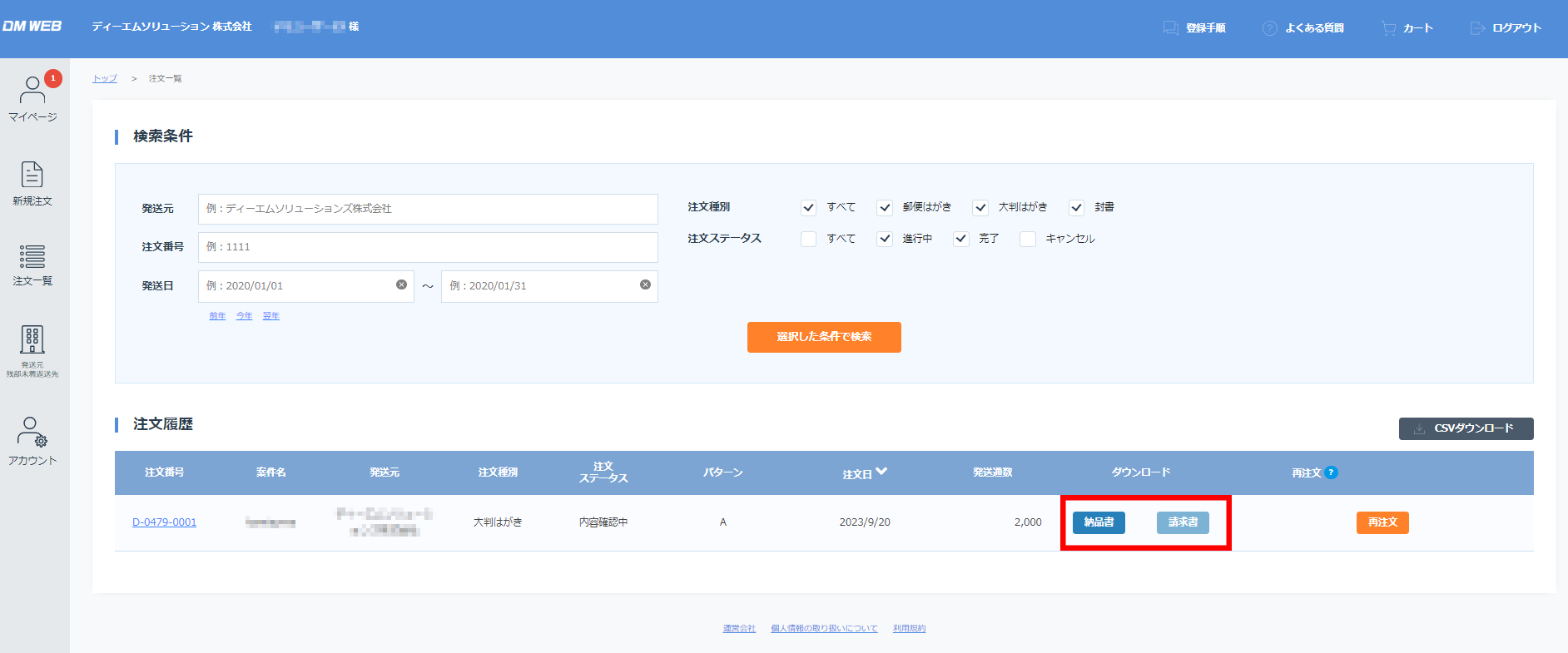This screenshot has height=653, width=1568.
Task: Click the 発送通数 column header
Action: coord(993,472)
